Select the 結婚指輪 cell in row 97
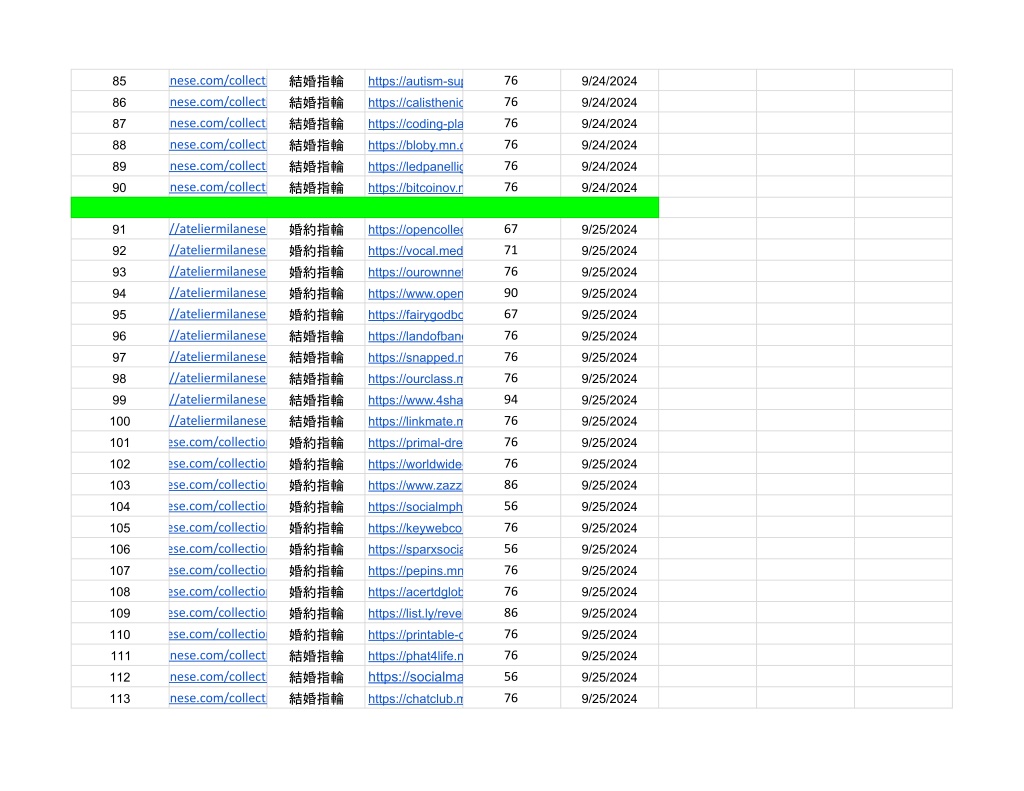This screenshot has width=1024, height=791. 316,357
